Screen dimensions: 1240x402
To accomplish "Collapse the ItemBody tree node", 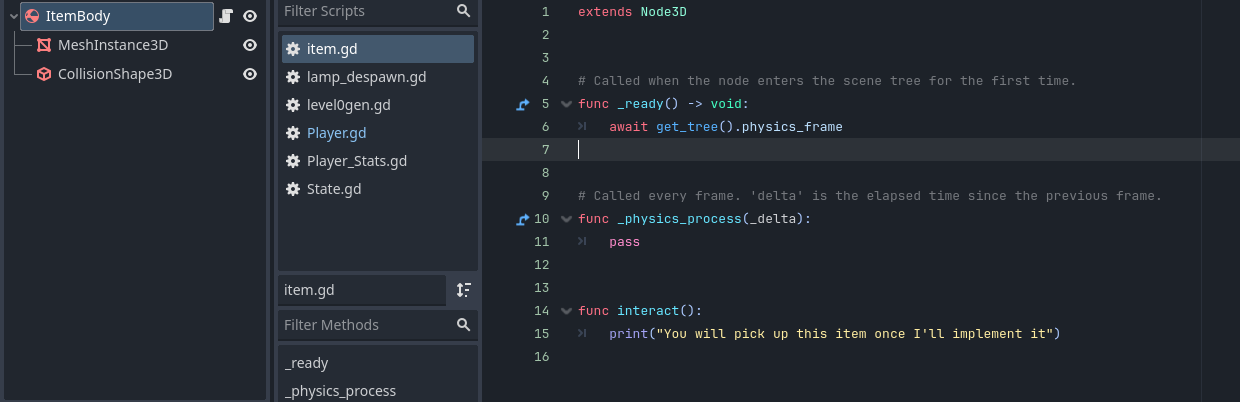I will pyautogui.click(x=13, y=16).
